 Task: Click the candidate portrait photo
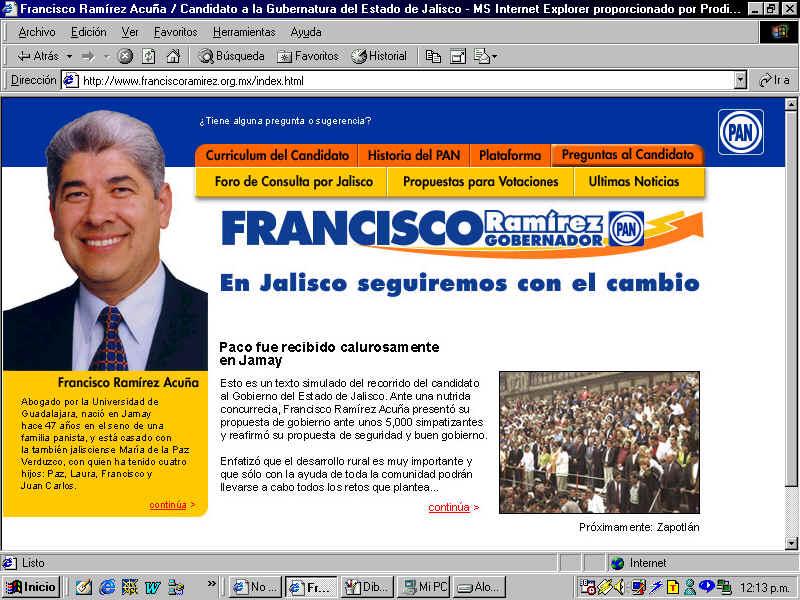pos(105,240)
